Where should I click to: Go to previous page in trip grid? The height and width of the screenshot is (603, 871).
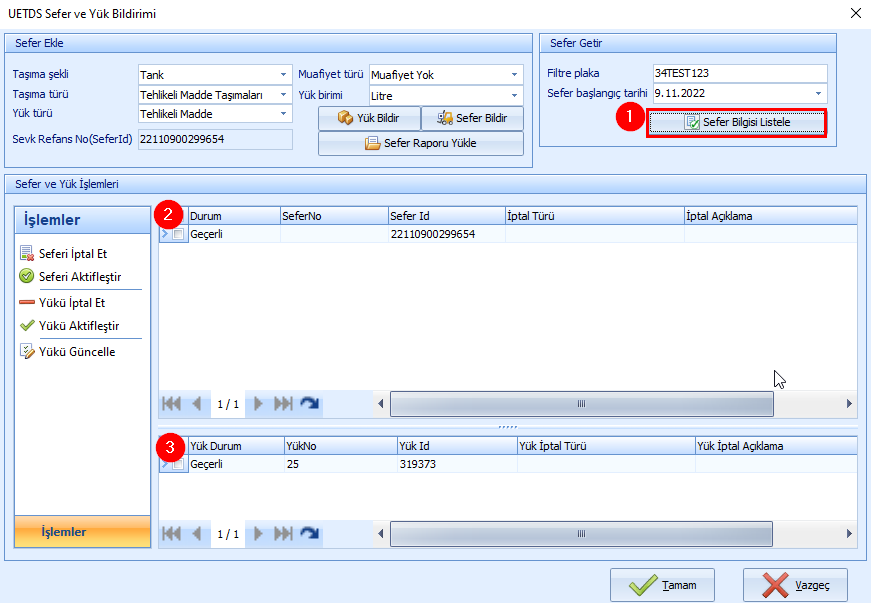pyautogui.click(x=197, y=404)
